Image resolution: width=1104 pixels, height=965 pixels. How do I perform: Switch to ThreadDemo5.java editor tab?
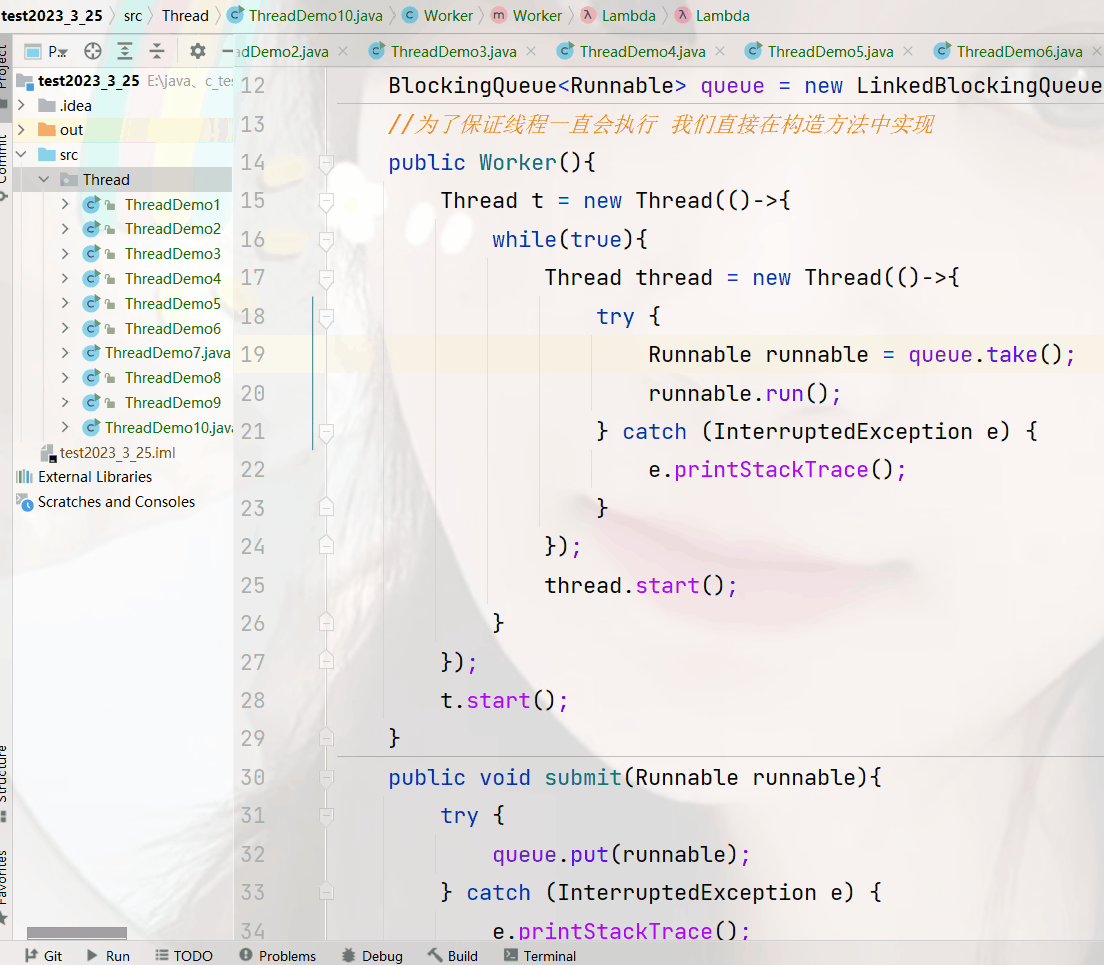click(x=830, y=51)
